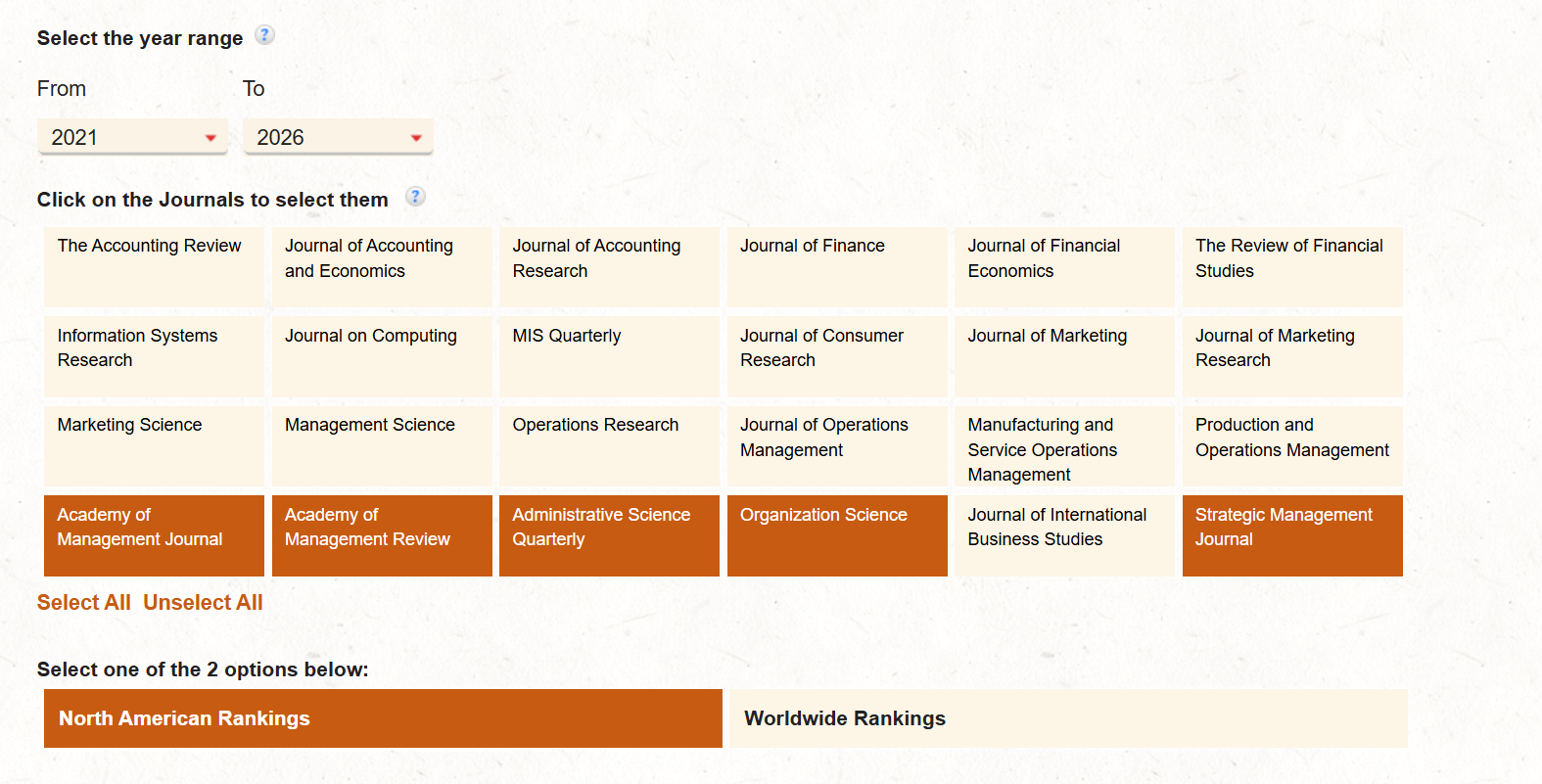1542x784 pixels.
Task: Deselect Academy of Management Journal
Action: pos(154,535)
